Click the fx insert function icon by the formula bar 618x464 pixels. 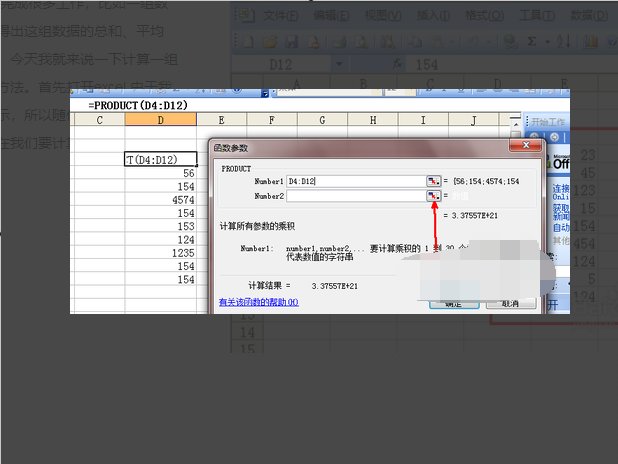[x=397, y=64]
